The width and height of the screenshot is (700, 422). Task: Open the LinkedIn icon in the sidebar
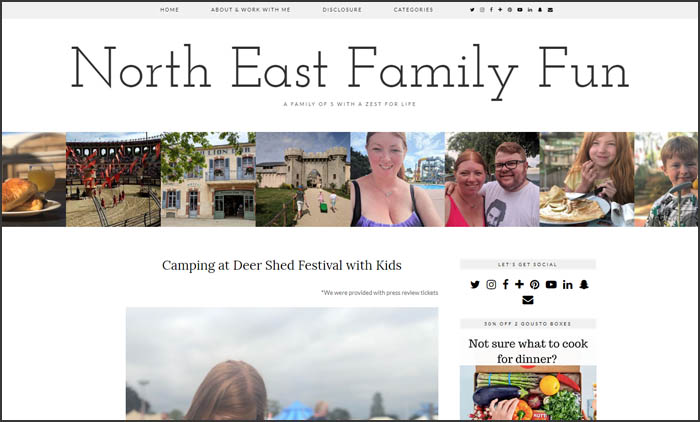coord(567,284)
